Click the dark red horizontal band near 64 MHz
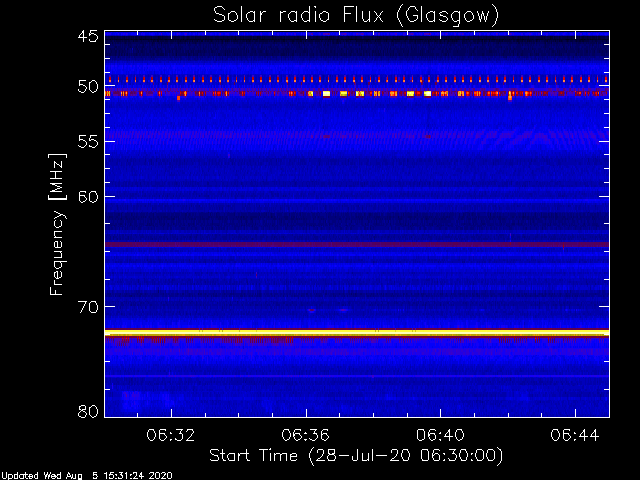640x480 pixels. (x=357, y=244)
